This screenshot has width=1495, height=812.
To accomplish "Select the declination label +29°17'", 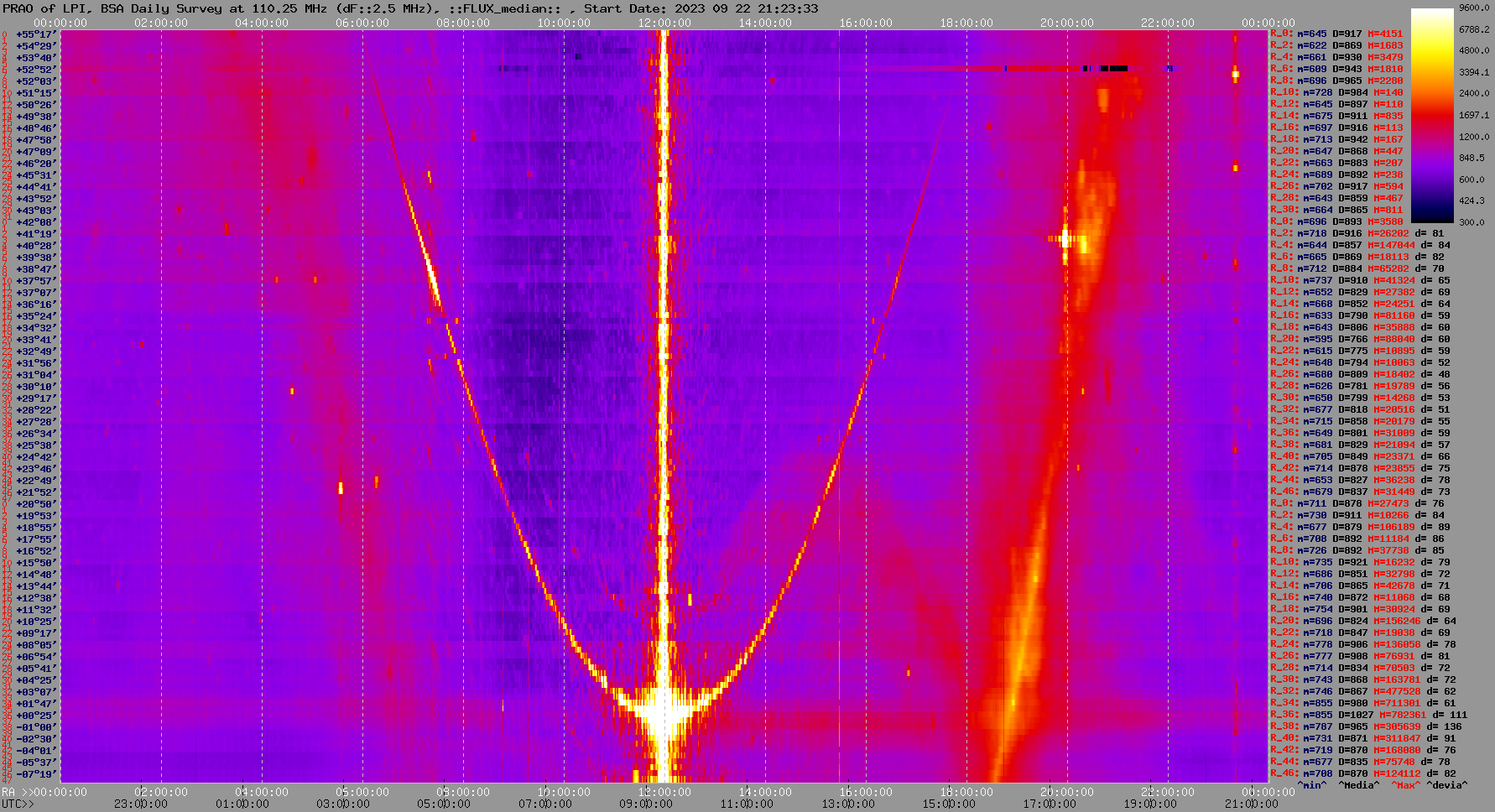I will pyautogui.click(x=36, y=398).
